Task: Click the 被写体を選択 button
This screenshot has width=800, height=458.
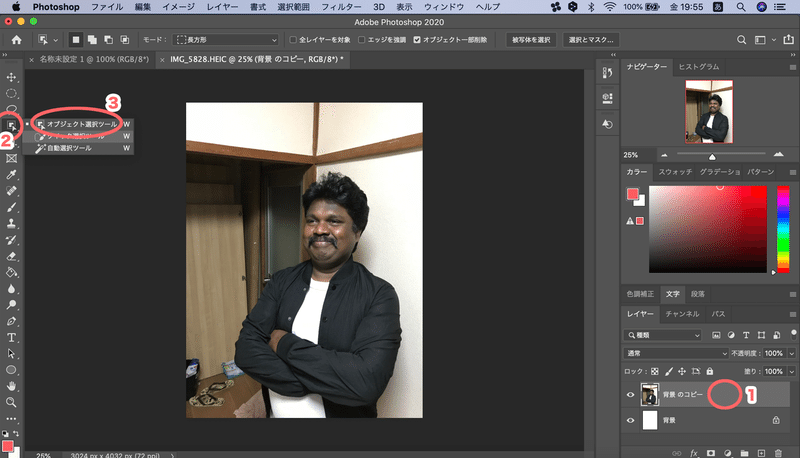Action: click(530, 40)
